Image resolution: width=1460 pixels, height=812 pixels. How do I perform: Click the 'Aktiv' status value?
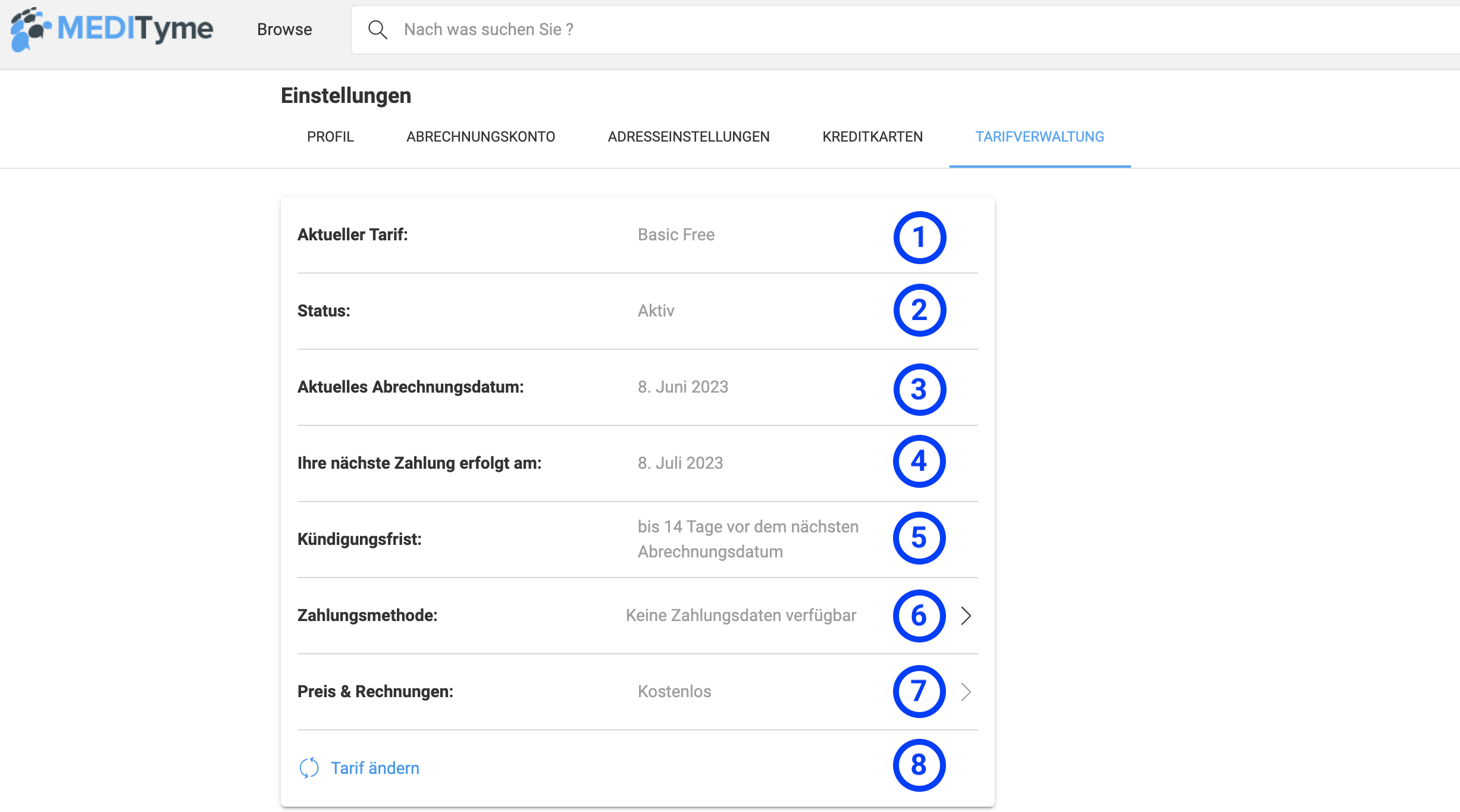(656, 311)
